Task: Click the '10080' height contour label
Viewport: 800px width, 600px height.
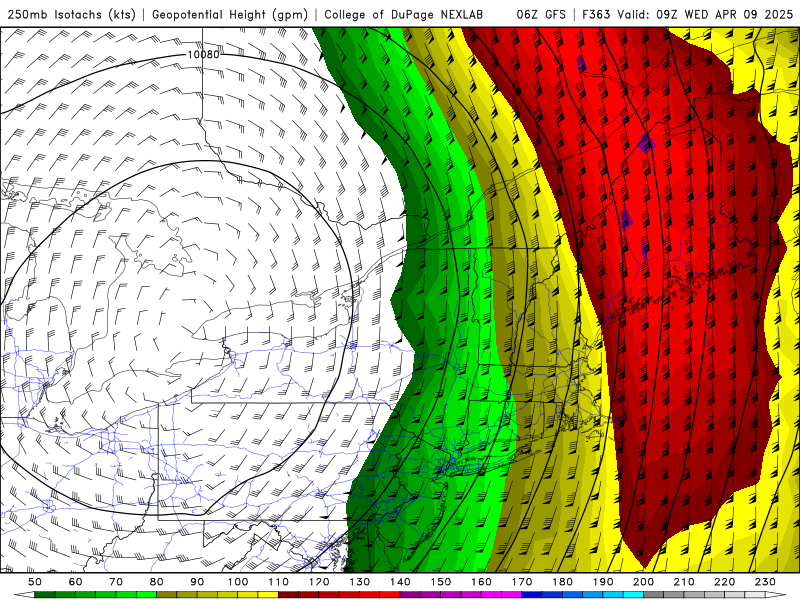Action: 203,54
